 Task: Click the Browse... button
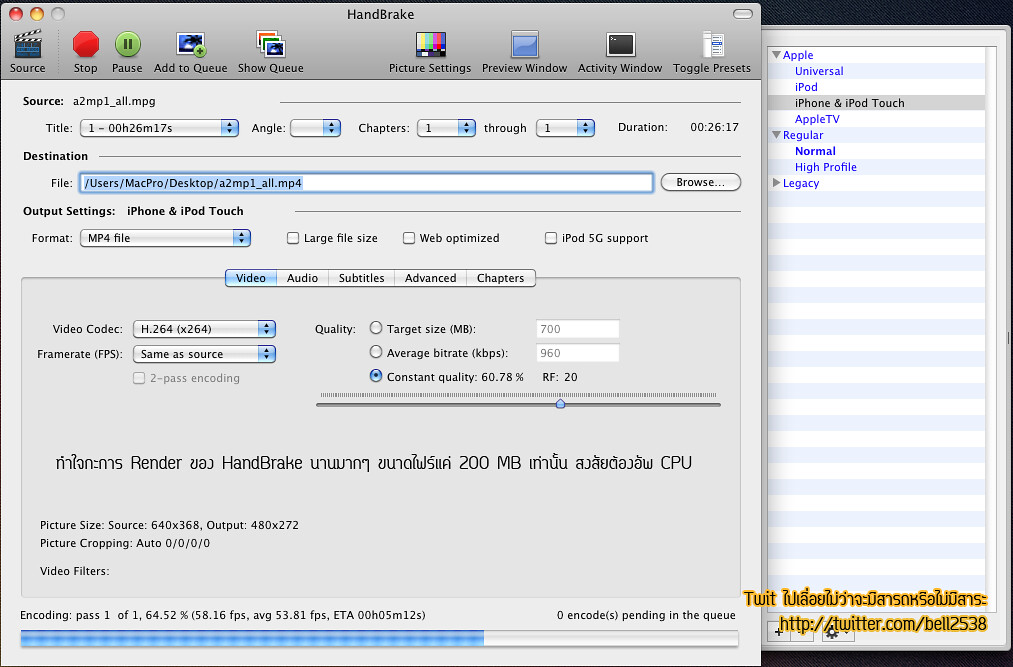(x=700, y=183)
